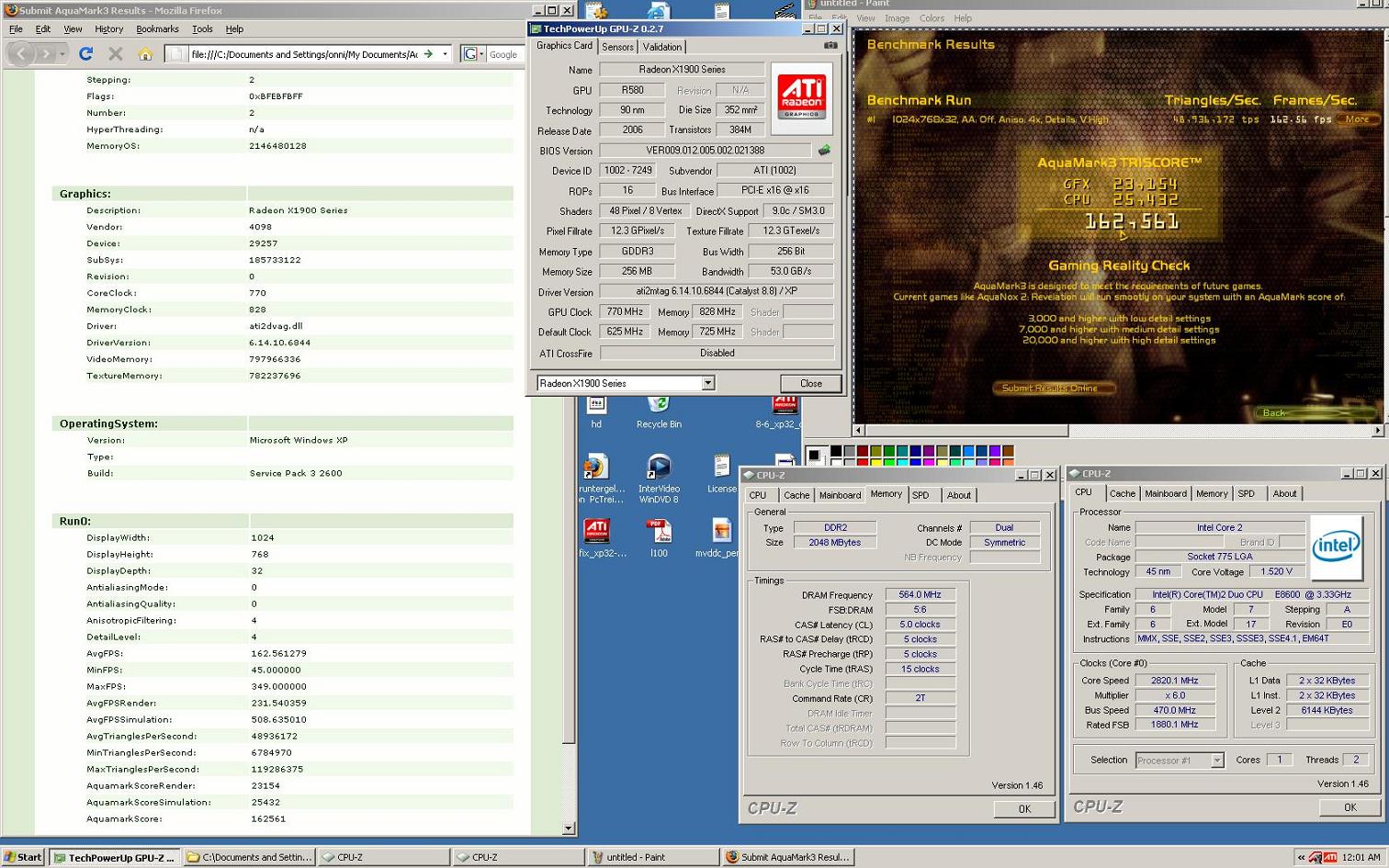The height and width of the screenshot is (868, 1389).
Task: Pick the black swatch in Paint's palette
Action: (835, 451)
